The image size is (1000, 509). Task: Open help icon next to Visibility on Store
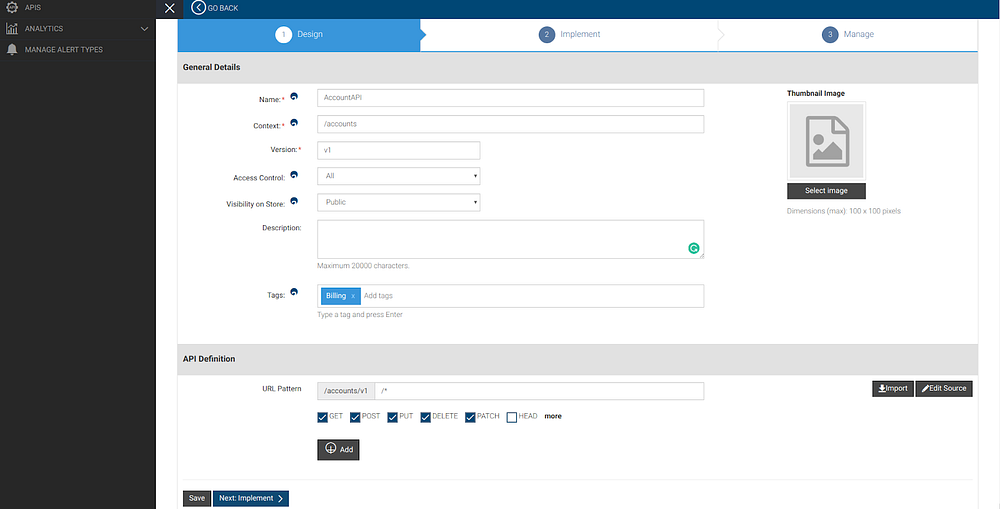294,200
